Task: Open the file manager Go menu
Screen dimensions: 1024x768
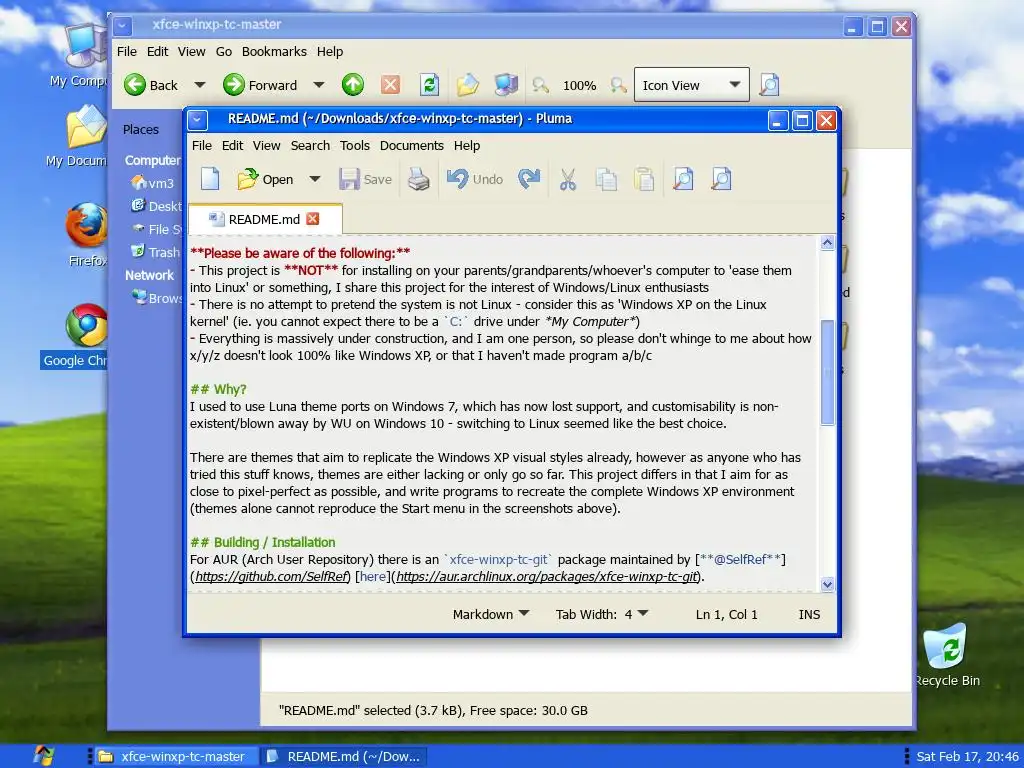Action: 223,52
